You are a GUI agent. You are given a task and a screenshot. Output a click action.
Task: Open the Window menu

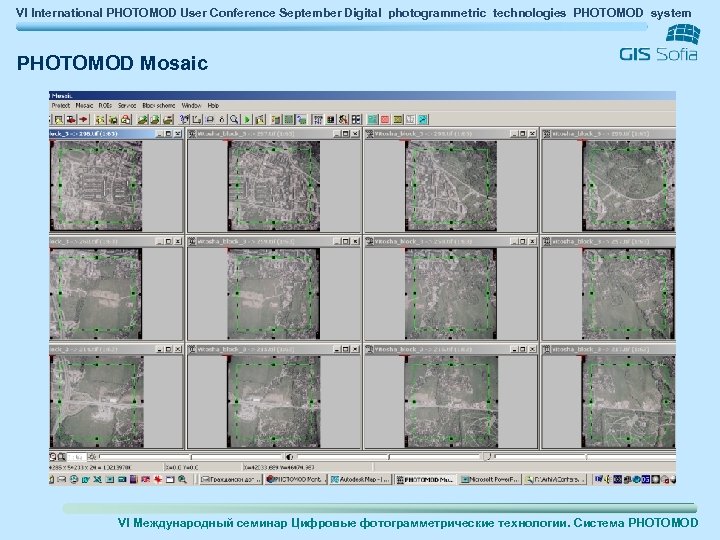click(191, 106)
